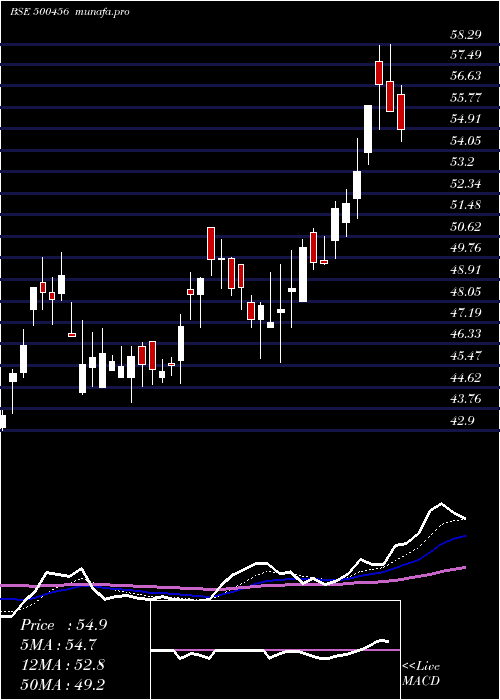This screenshot has width=500, height=700.
Task: Click the 50MA : 49.2 readout
Action: click(65, 684)
